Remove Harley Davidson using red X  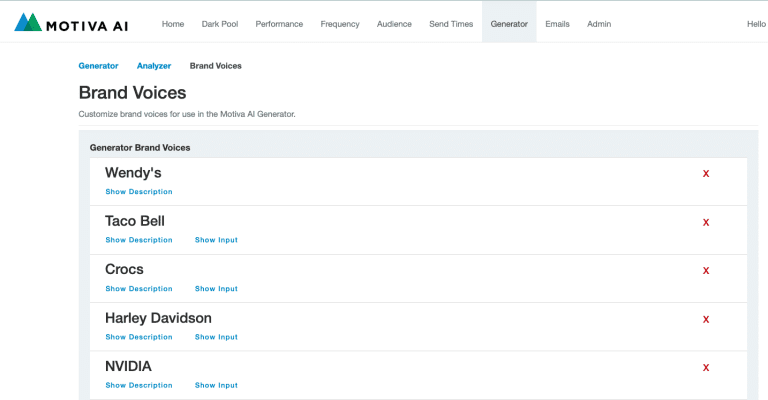pyautogui.click(x=706, y=320)
